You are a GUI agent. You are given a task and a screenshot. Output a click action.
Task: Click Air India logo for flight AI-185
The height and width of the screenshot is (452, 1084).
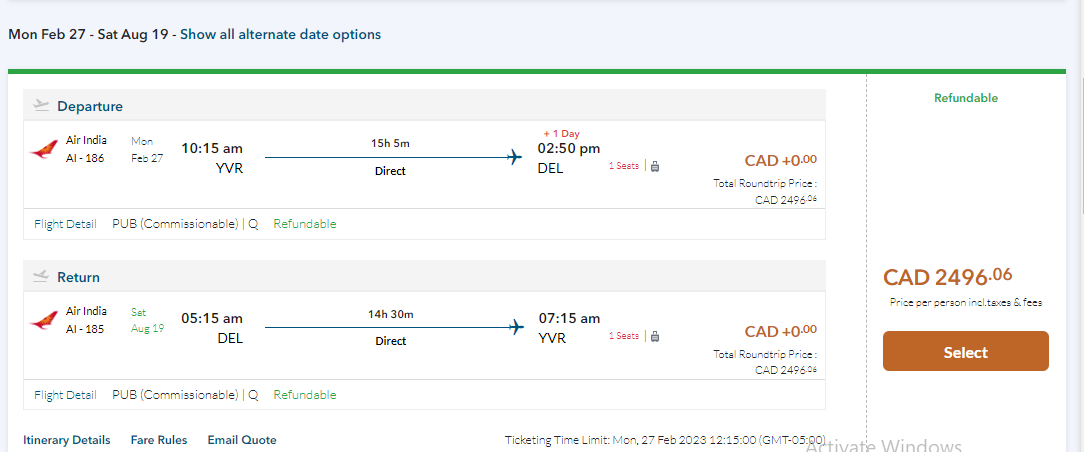tap(44, 320)
